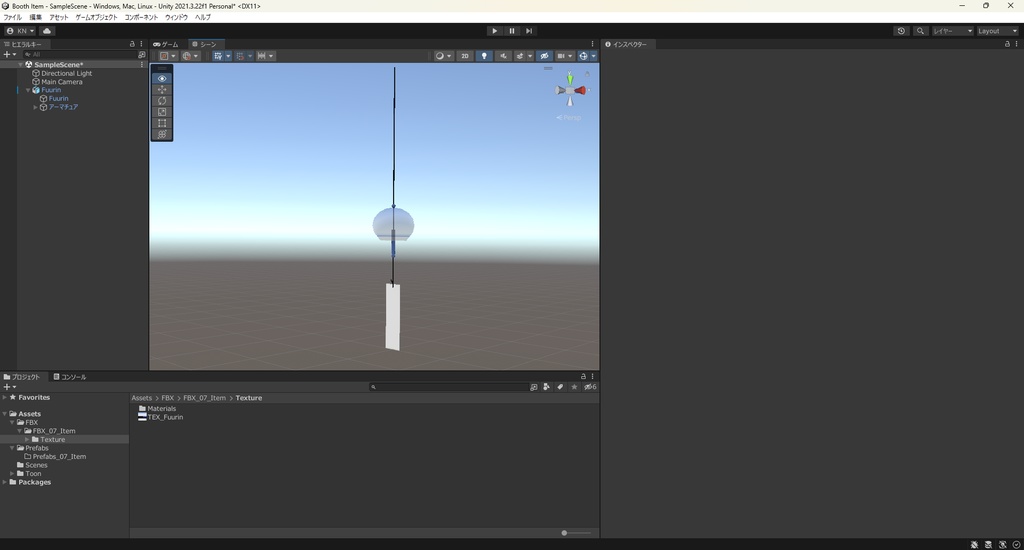
Task: Toggle scene audio button
Action: coord(503,56)
